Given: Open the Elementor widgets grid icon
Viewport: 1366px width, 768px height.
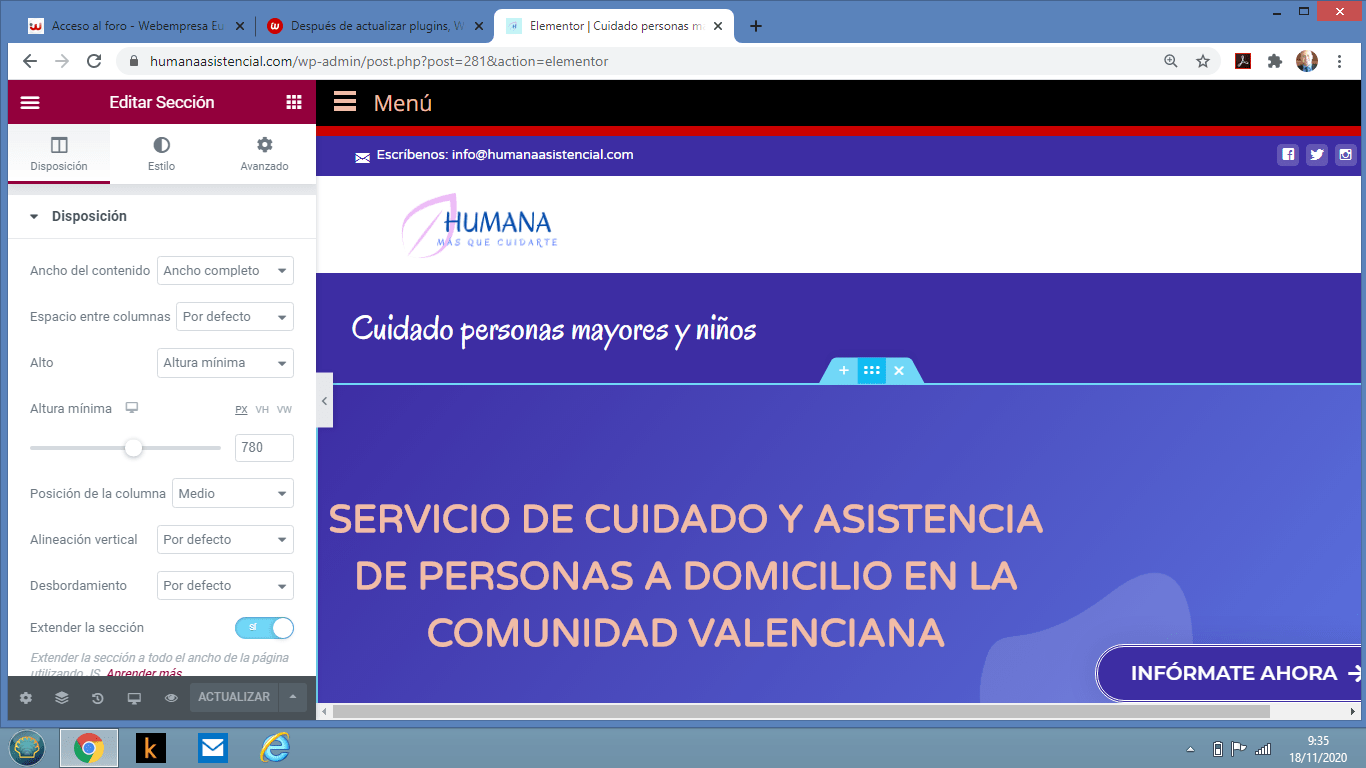Looking at the screenshot, I should click(x=293, y=102).
